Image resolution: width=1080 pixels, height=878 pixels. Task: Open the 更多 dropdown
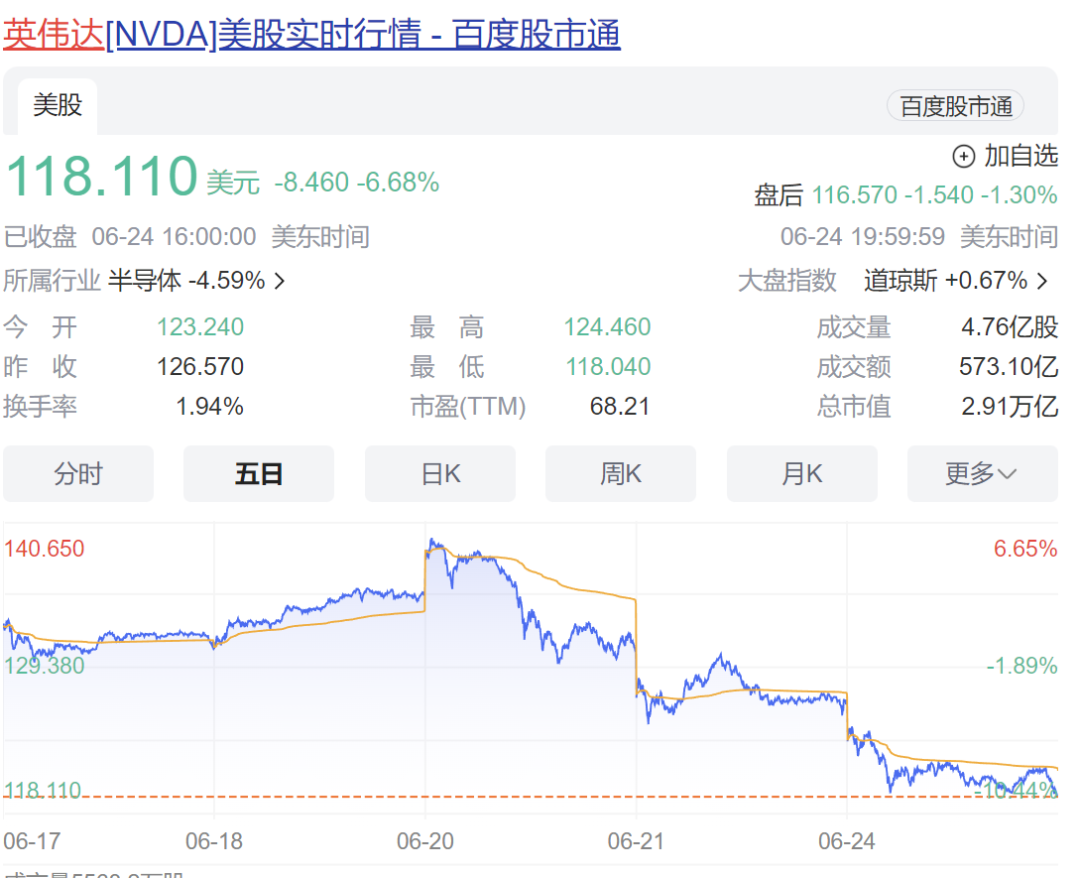[983, 474]
